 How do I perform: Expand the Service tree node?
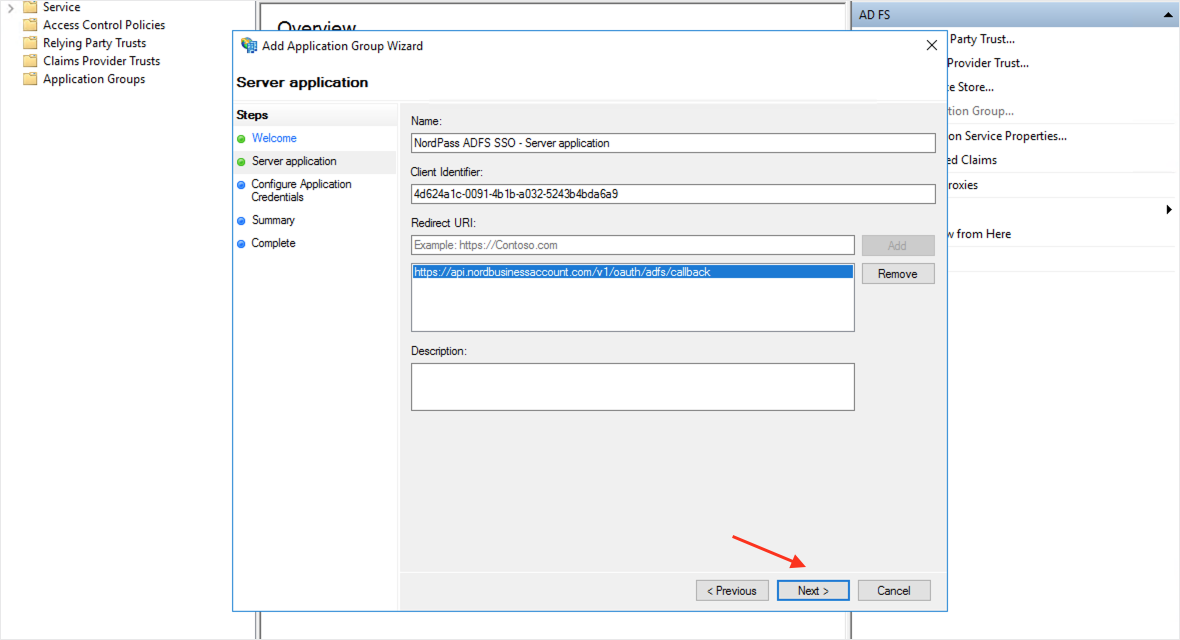click(11, 8)
